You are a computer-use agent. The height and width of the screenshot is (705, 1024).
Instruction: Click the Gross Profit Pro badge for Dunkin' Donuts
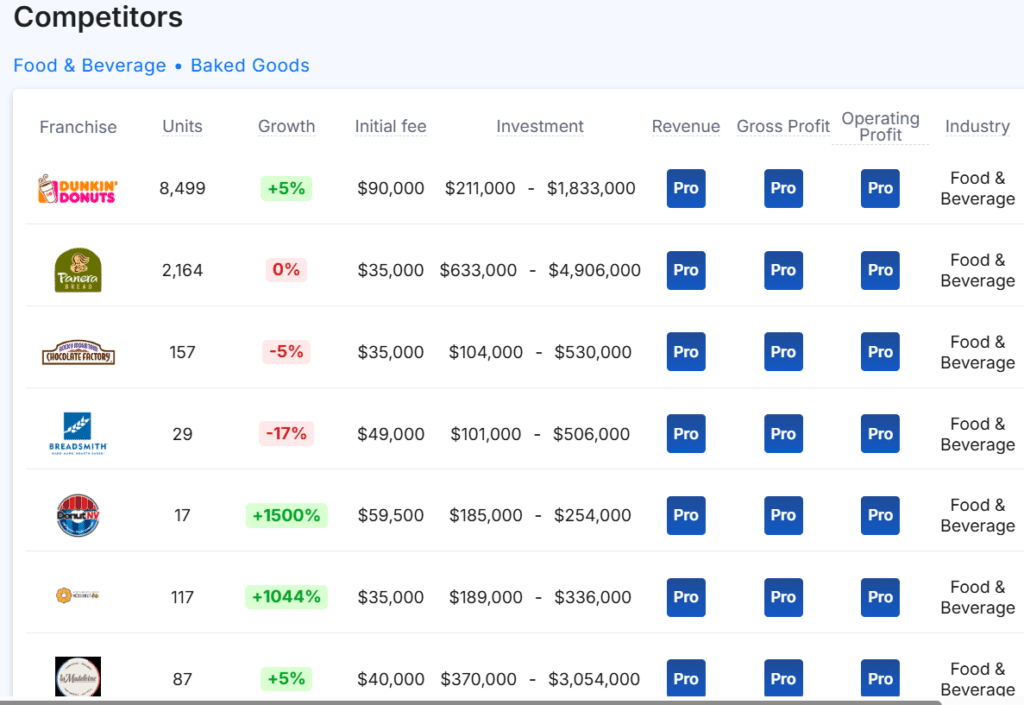click(x=783, y=189)
